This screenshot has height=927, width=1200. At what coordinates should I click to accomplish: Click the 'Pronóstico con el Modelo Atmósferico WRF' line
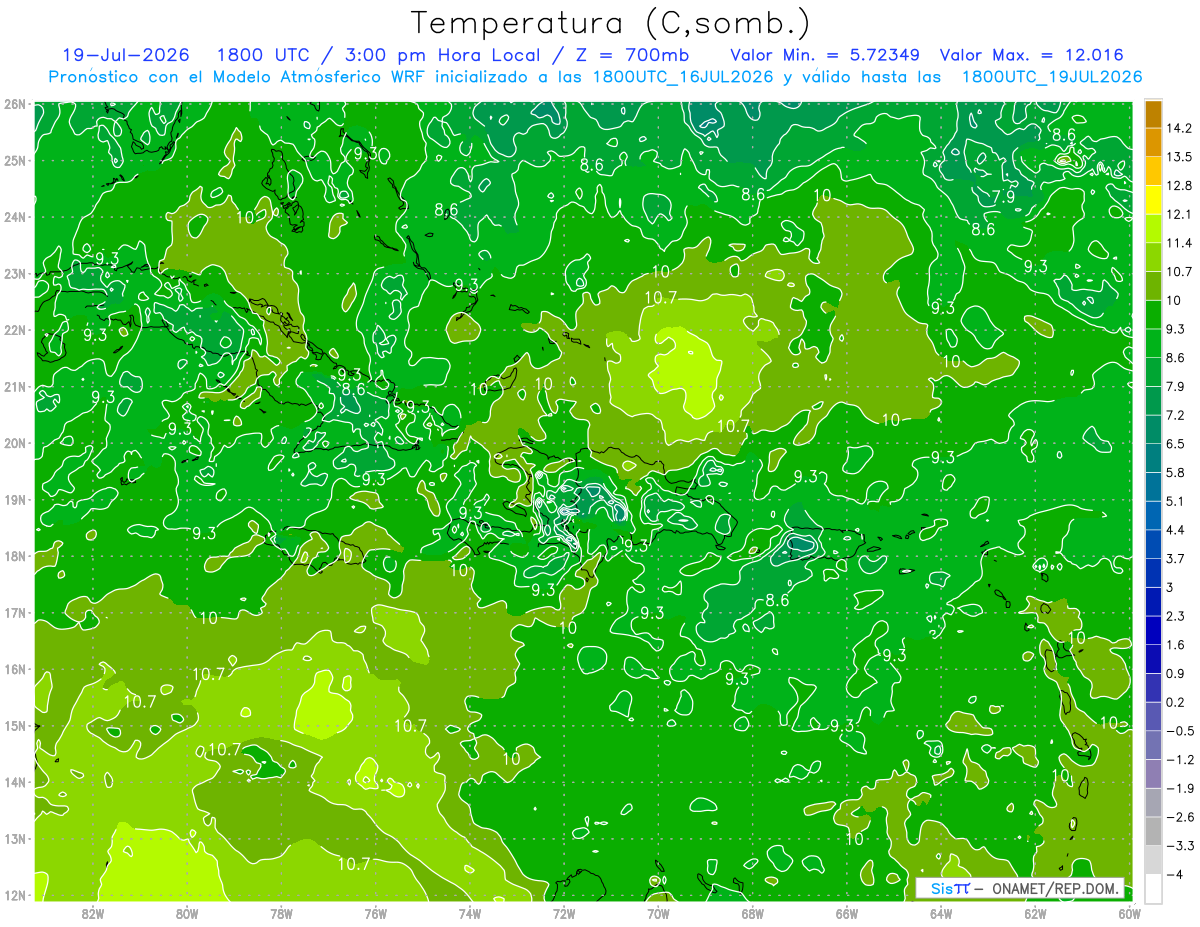[x=596, y=77]
